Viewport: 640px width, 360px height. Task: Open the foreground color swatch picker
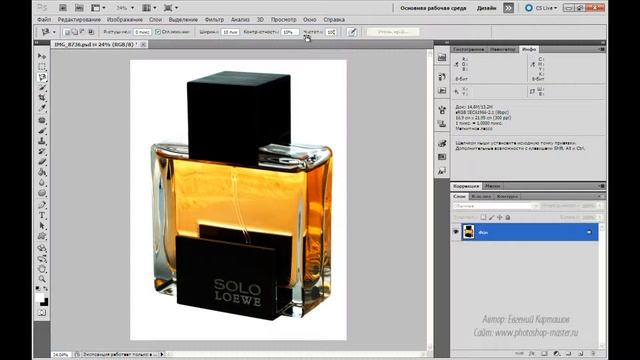[x=39, y=298]
